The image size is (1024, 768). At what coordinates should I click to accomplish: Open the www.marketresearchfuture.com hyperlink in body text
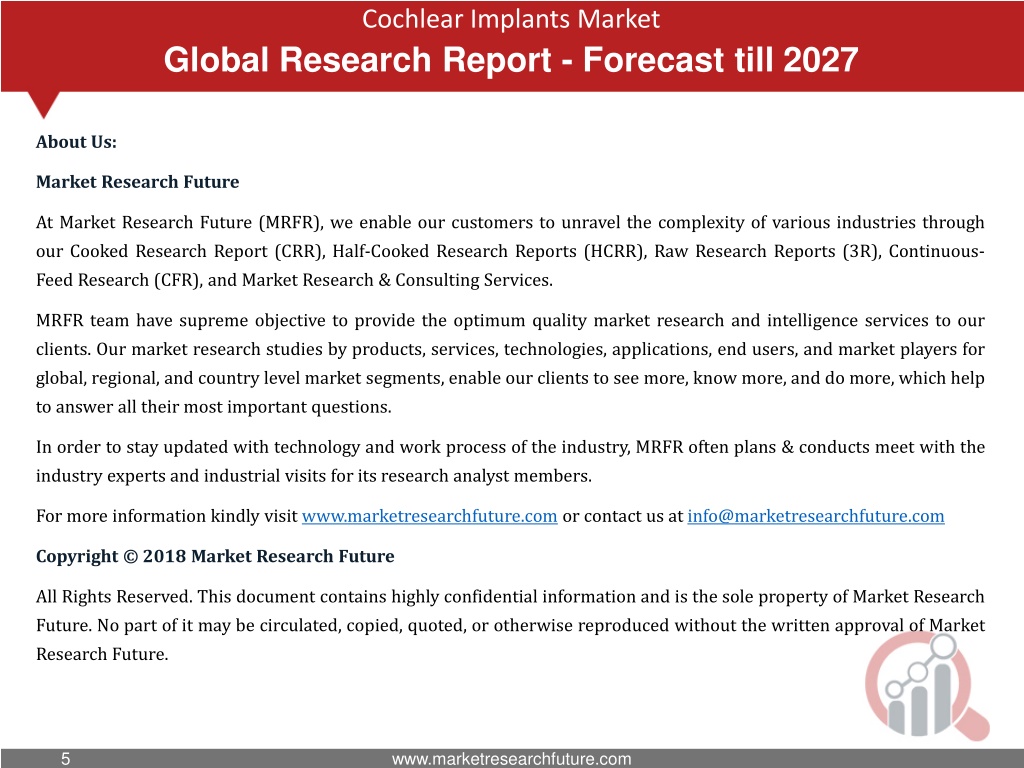click(x=429, y=516)
